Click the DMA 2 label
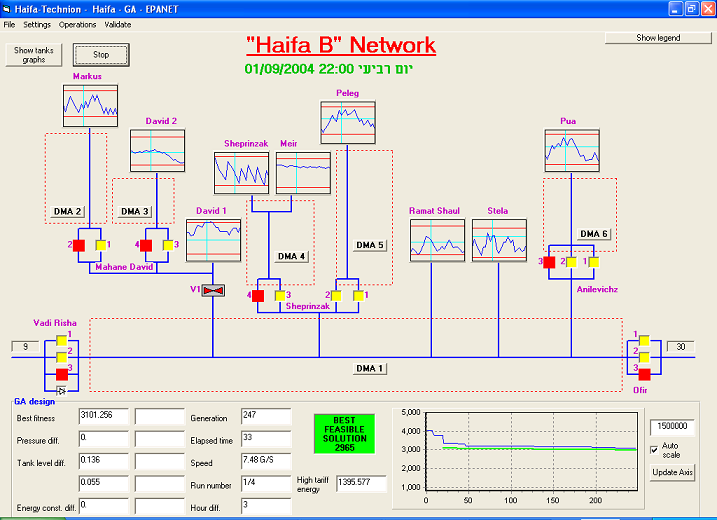 [x=67, y=212]
